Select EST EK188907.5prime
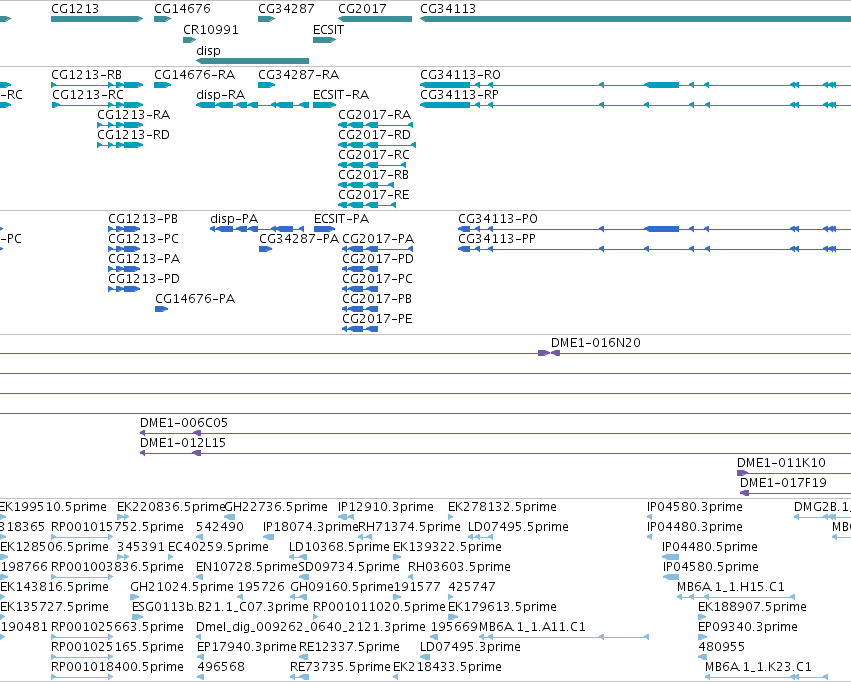This screenshot has width=851, height=682. pos(702,617)
